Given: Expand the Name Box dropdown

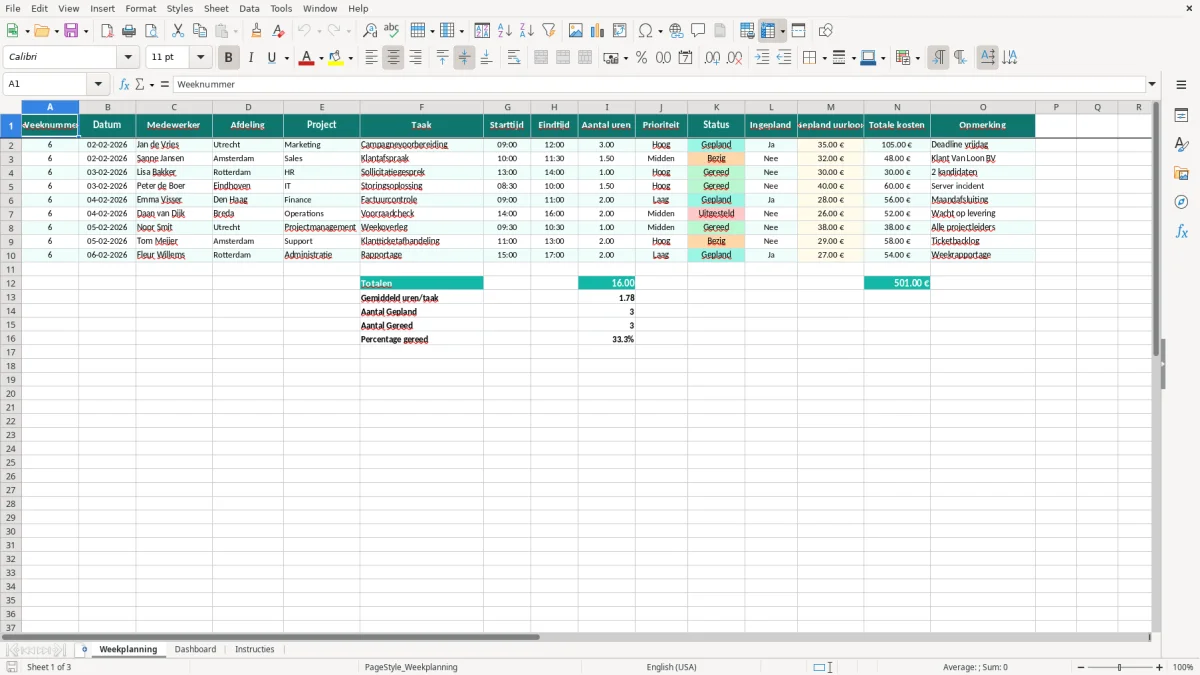Looking at the screenshot, I should tap(97, 85).
